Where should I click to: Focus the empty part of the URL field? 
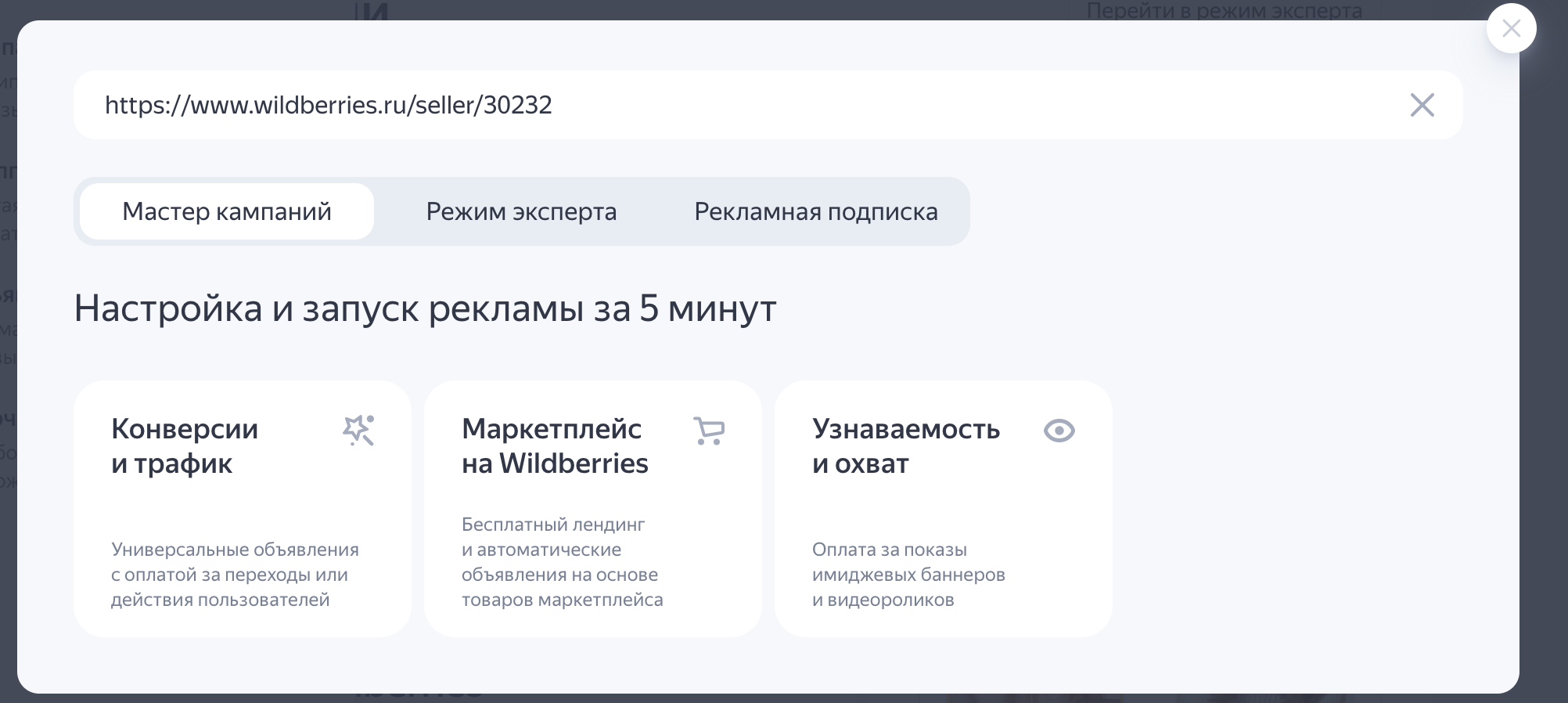(x=978, y=105)
